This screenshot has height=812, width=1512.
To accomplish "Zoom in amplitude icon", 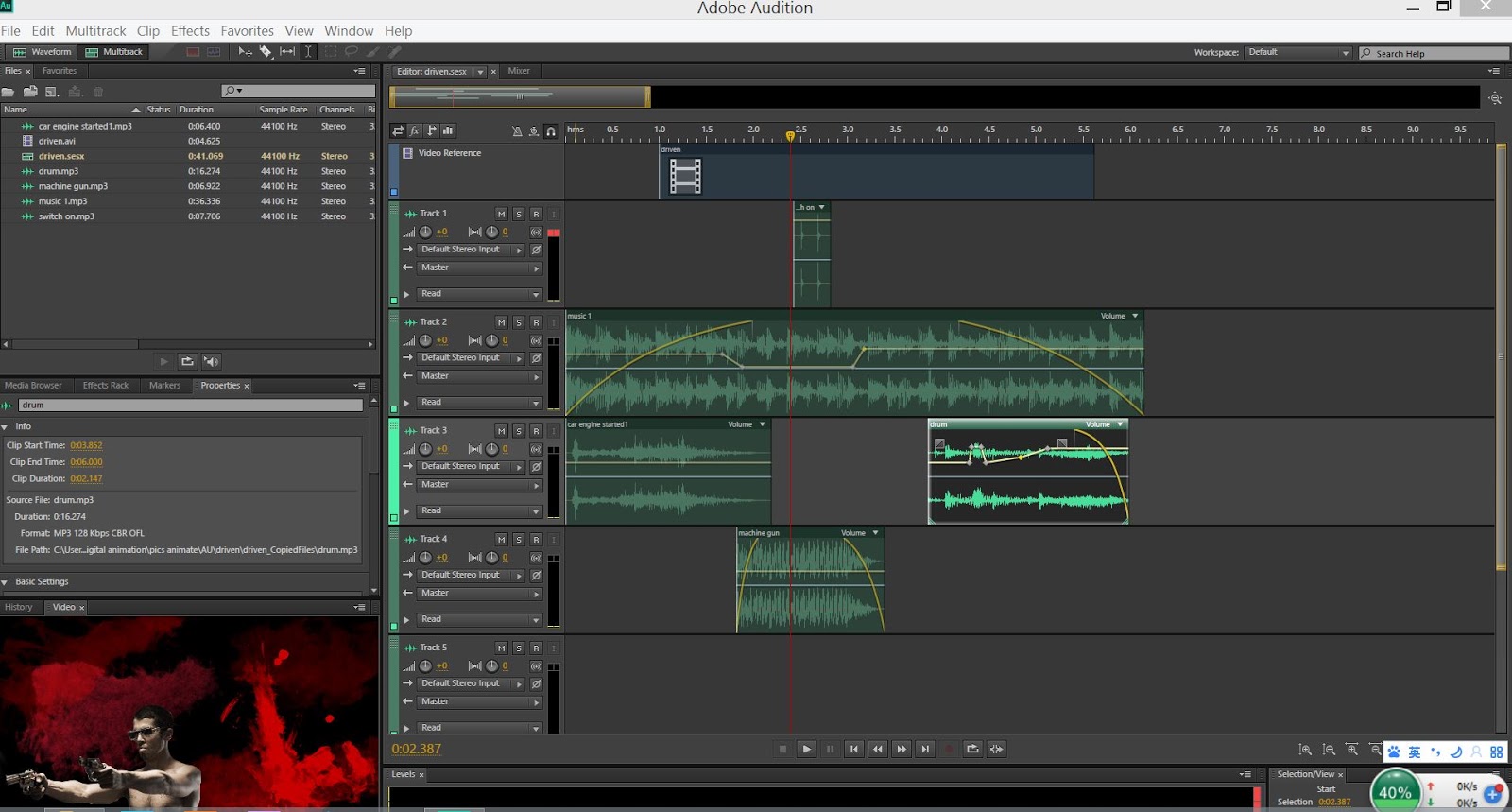I will click(x=1305, y=750).
